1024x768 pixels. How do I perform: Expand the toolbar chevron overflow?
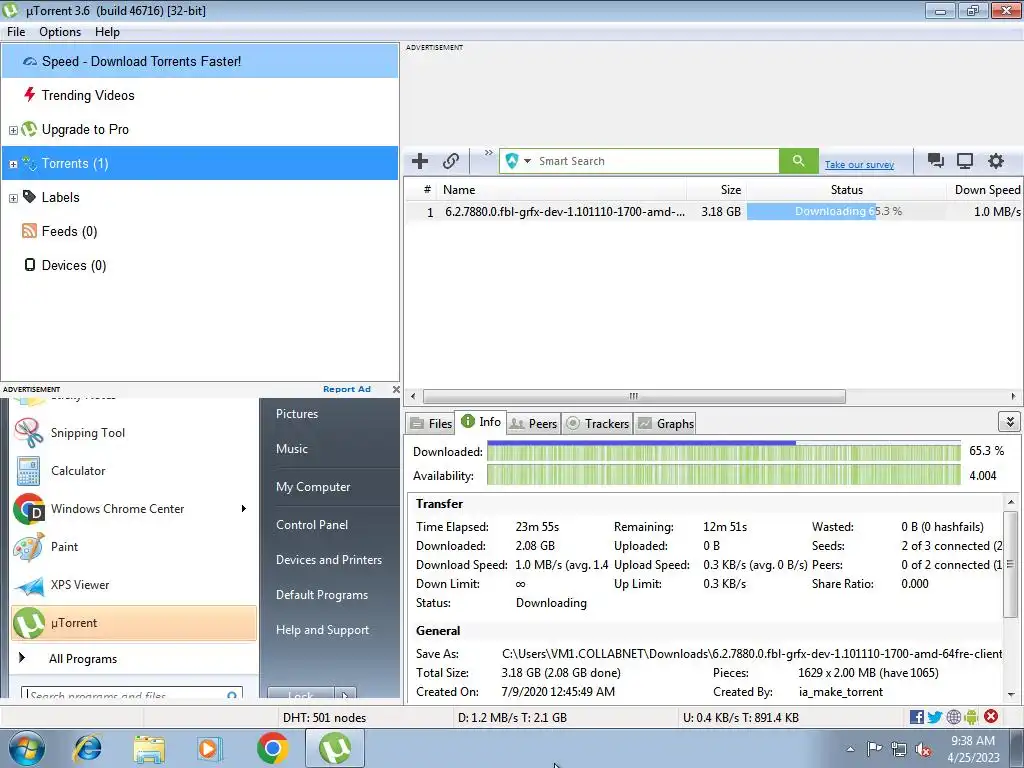[x=488, y=153]
